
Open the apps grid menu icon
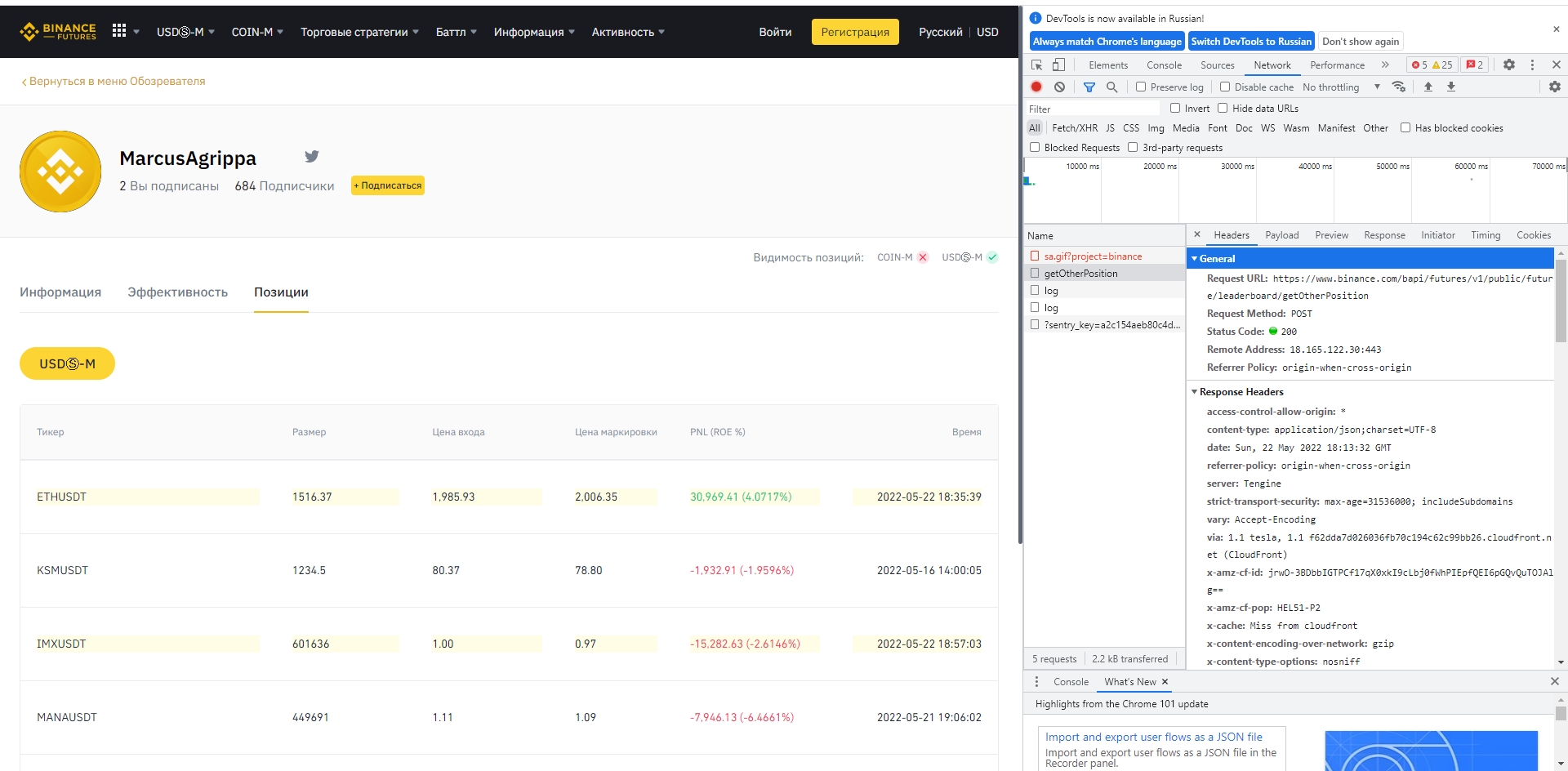(x=119, y=31)
